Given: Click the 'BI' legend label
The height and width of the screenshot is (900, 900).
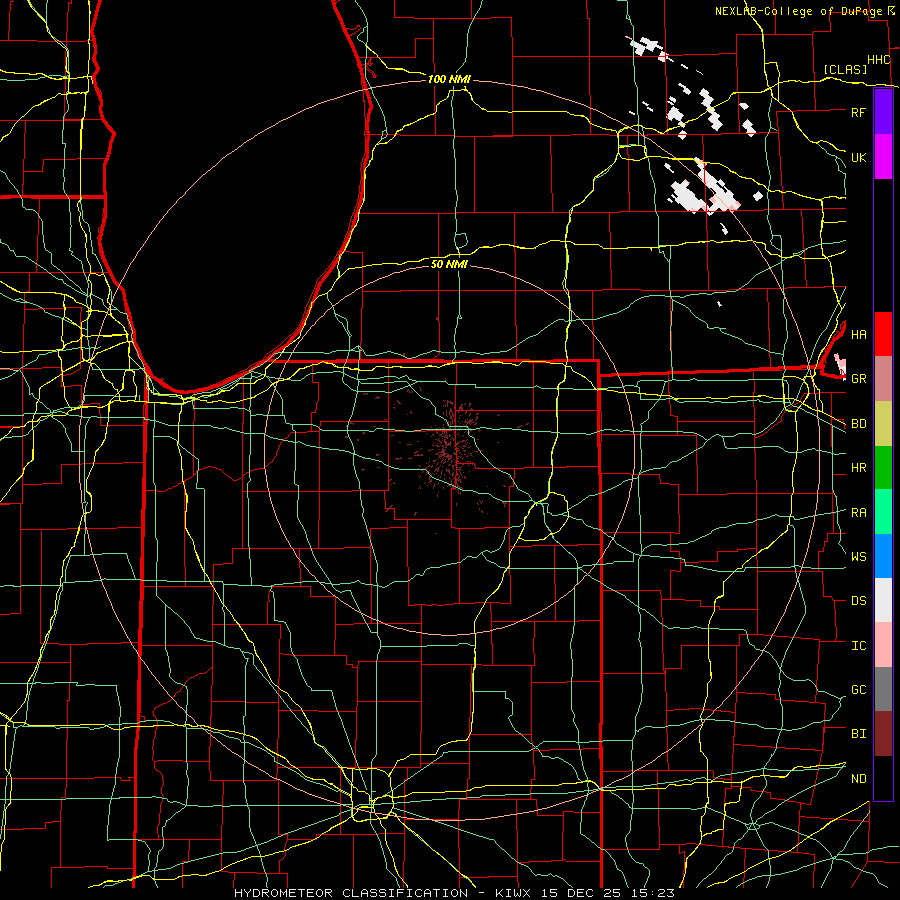Looking at the screenshot, I should pyautogui.click(x=859, y=734).
